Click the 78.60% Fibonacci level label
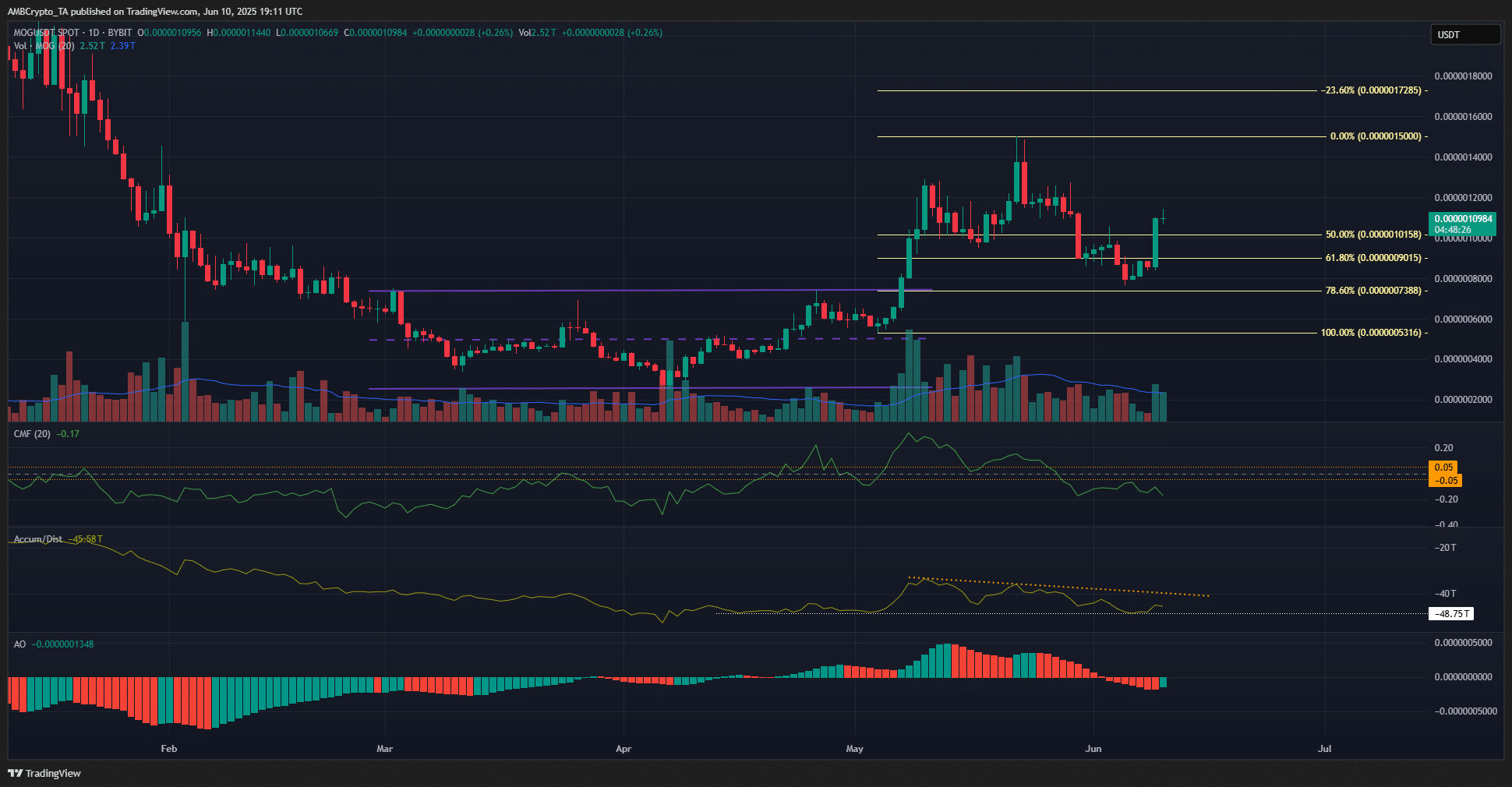1512x787 pixels. [x=1373, y=291]
